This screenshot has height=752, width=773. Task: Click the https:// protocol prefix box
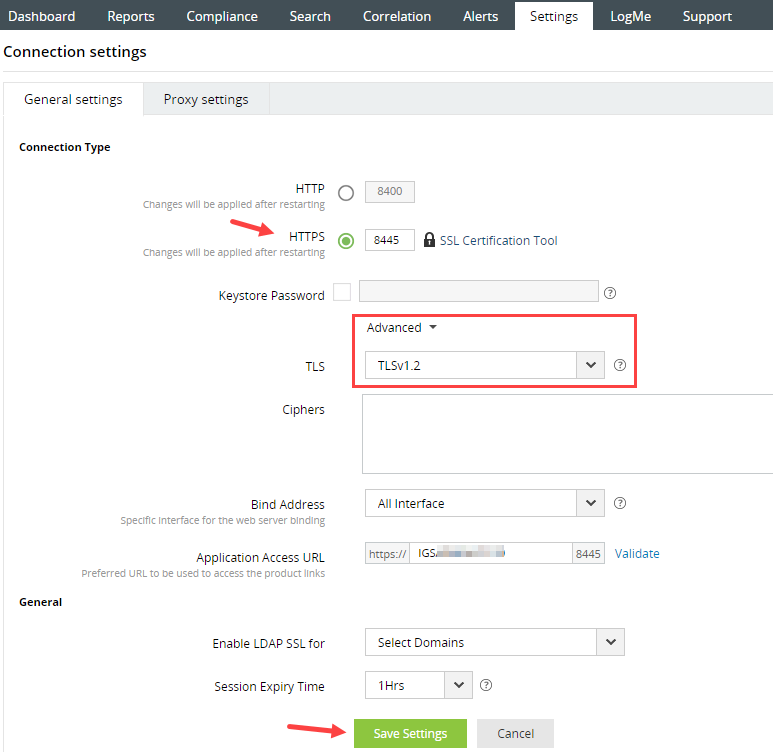coord(387,553)
